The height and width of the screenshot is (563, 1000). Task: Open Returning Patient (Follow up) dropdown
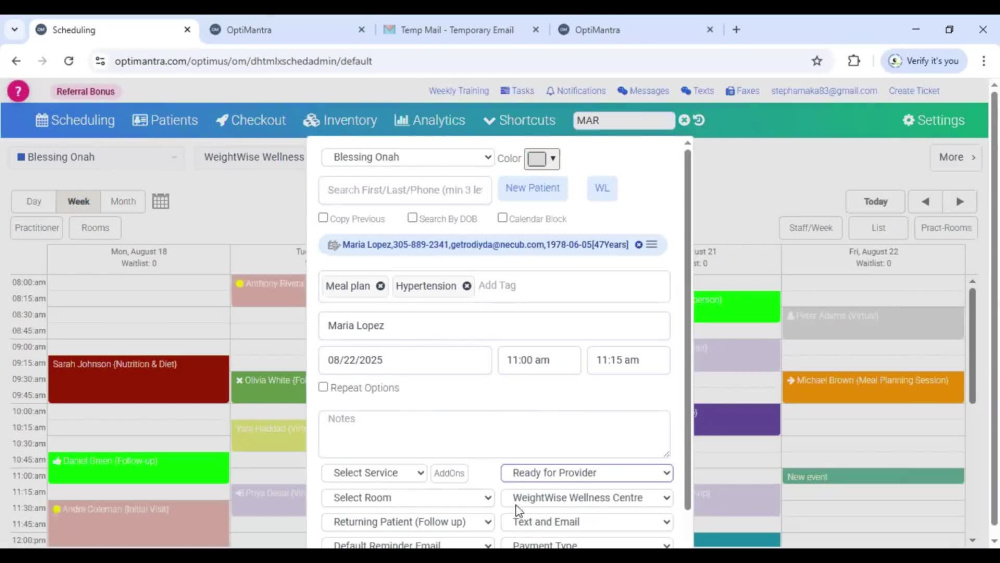pyautogui.click(x=408, y=522)
